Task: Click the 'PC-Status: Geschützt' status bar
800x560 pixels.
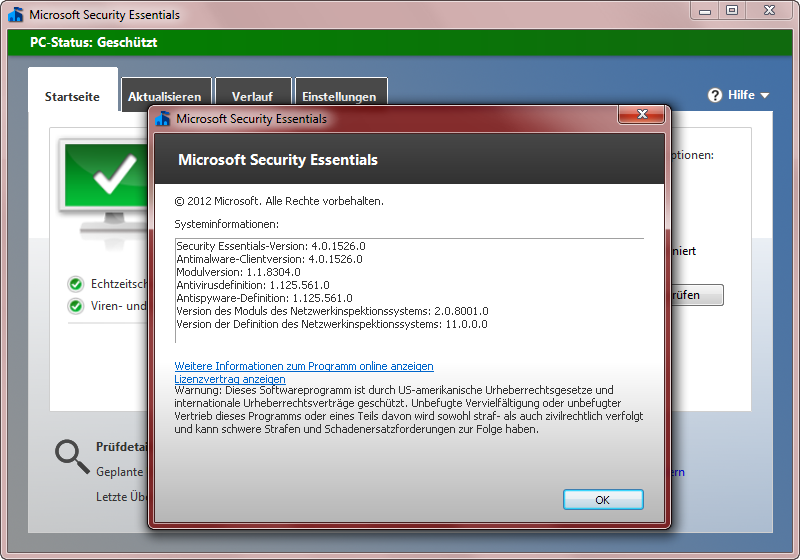Action: [x=399, y=42]
